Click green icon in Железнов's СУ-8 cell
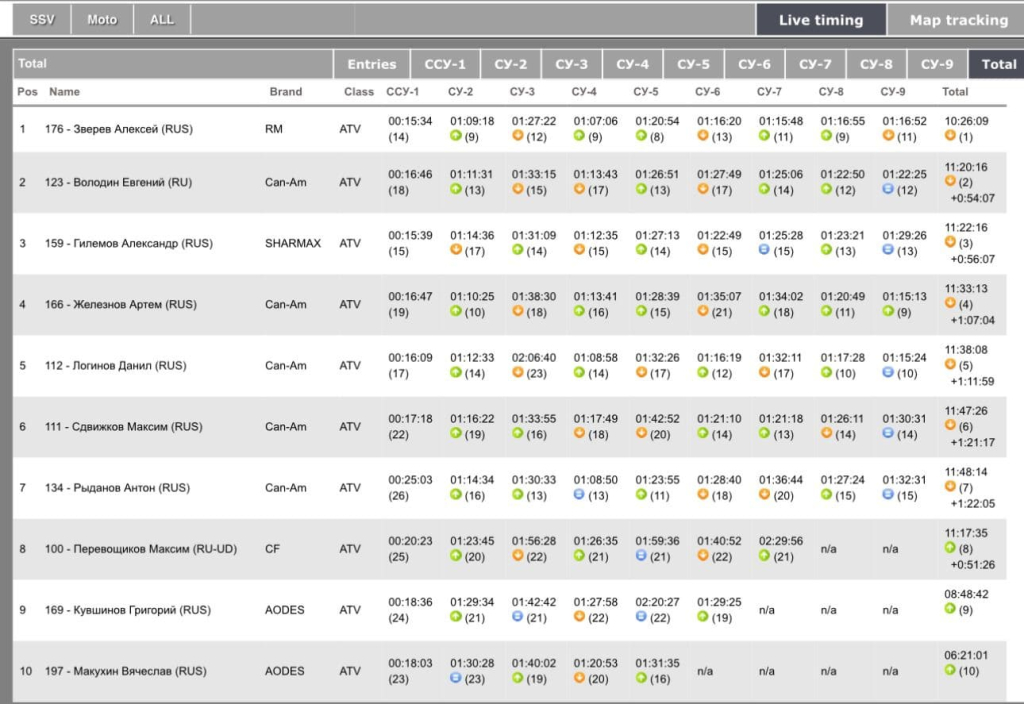1024x704 pixels. coord(826,311)
